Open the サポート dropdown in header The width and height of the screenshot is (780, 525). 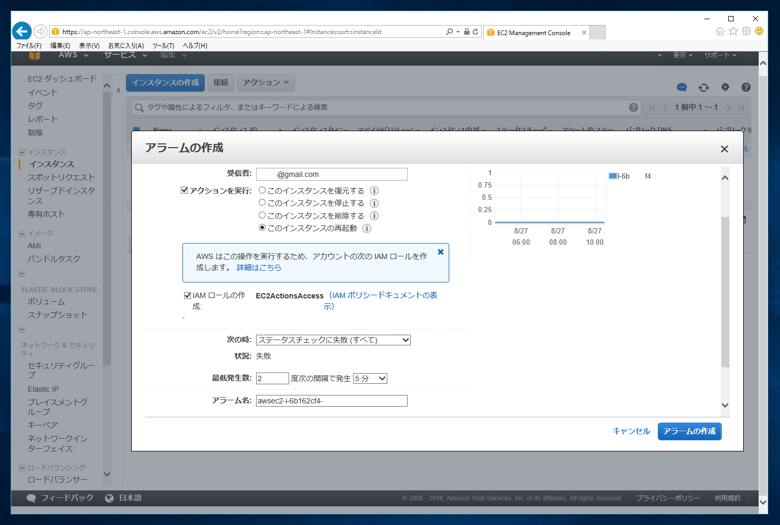coord(720,55)
